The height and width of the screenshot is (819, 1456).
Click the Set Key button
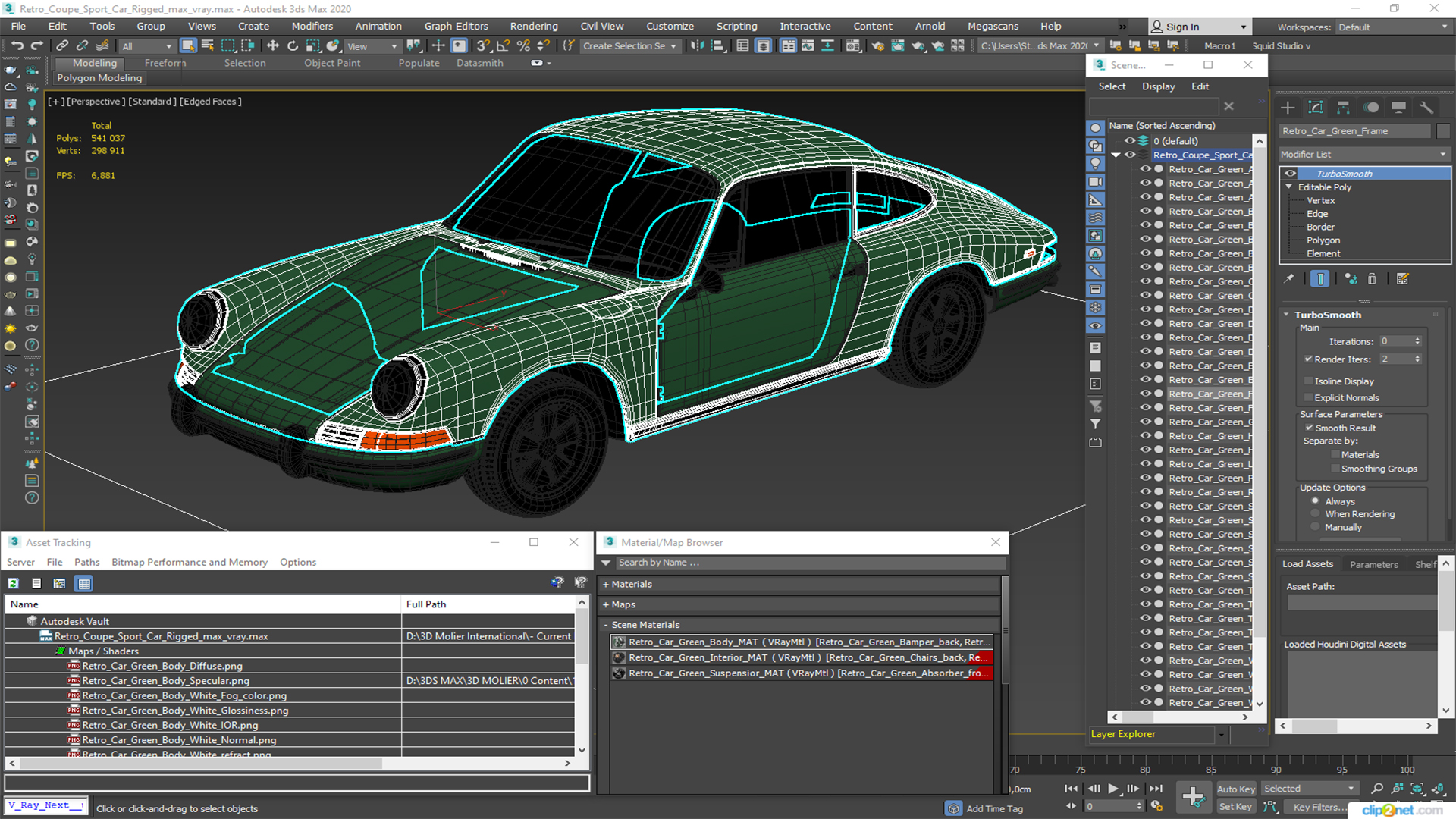point(1235,807)
